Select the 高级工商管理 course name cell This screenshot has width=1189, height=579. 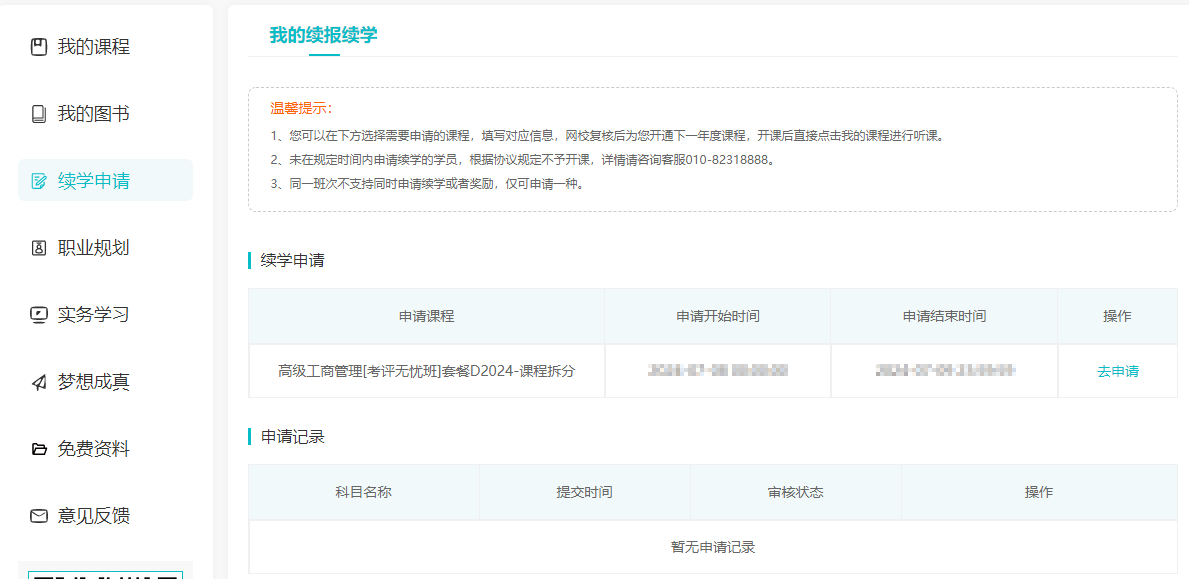(x=424, y=369)
